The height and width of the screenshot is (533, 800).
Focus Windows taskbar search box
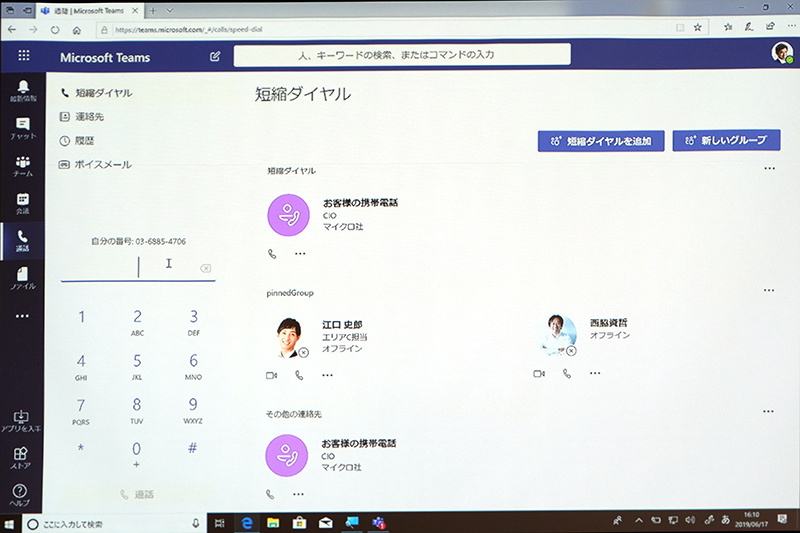point(113,524)
